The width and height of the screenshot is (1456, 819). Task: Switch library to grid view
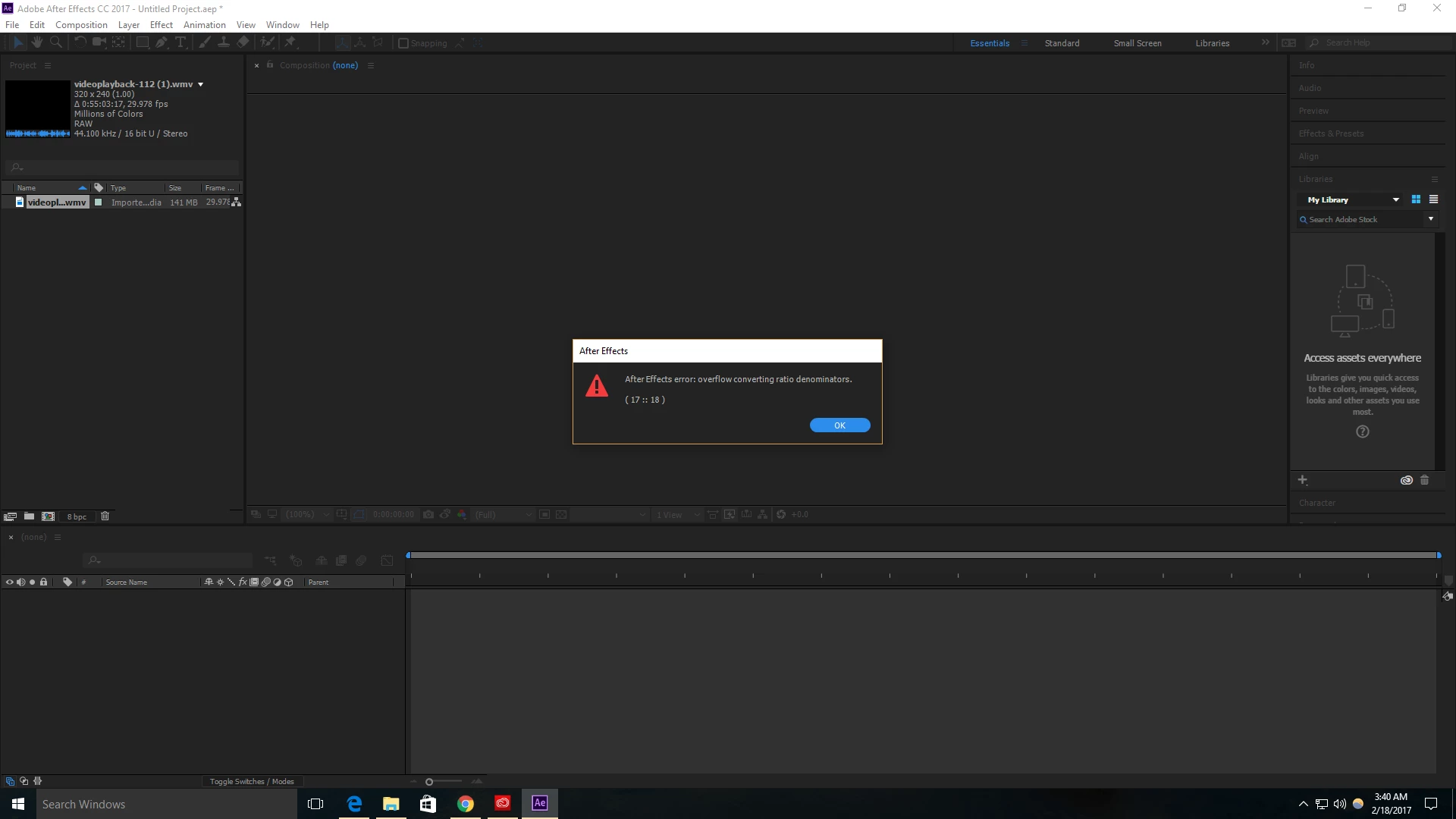[x=1416, y=199]
